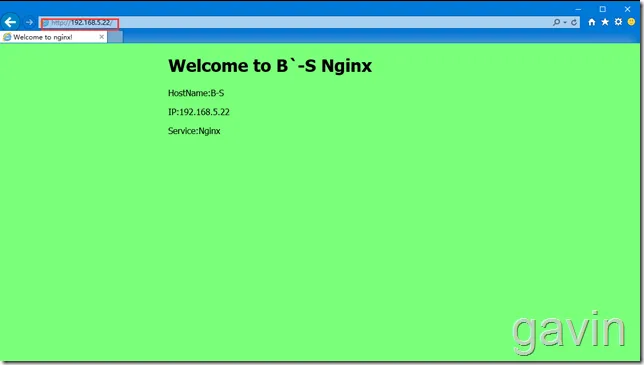Click the page icon on the nginx tab
The width and height of the screenshot is (644, 365).
tap(7, 37)
